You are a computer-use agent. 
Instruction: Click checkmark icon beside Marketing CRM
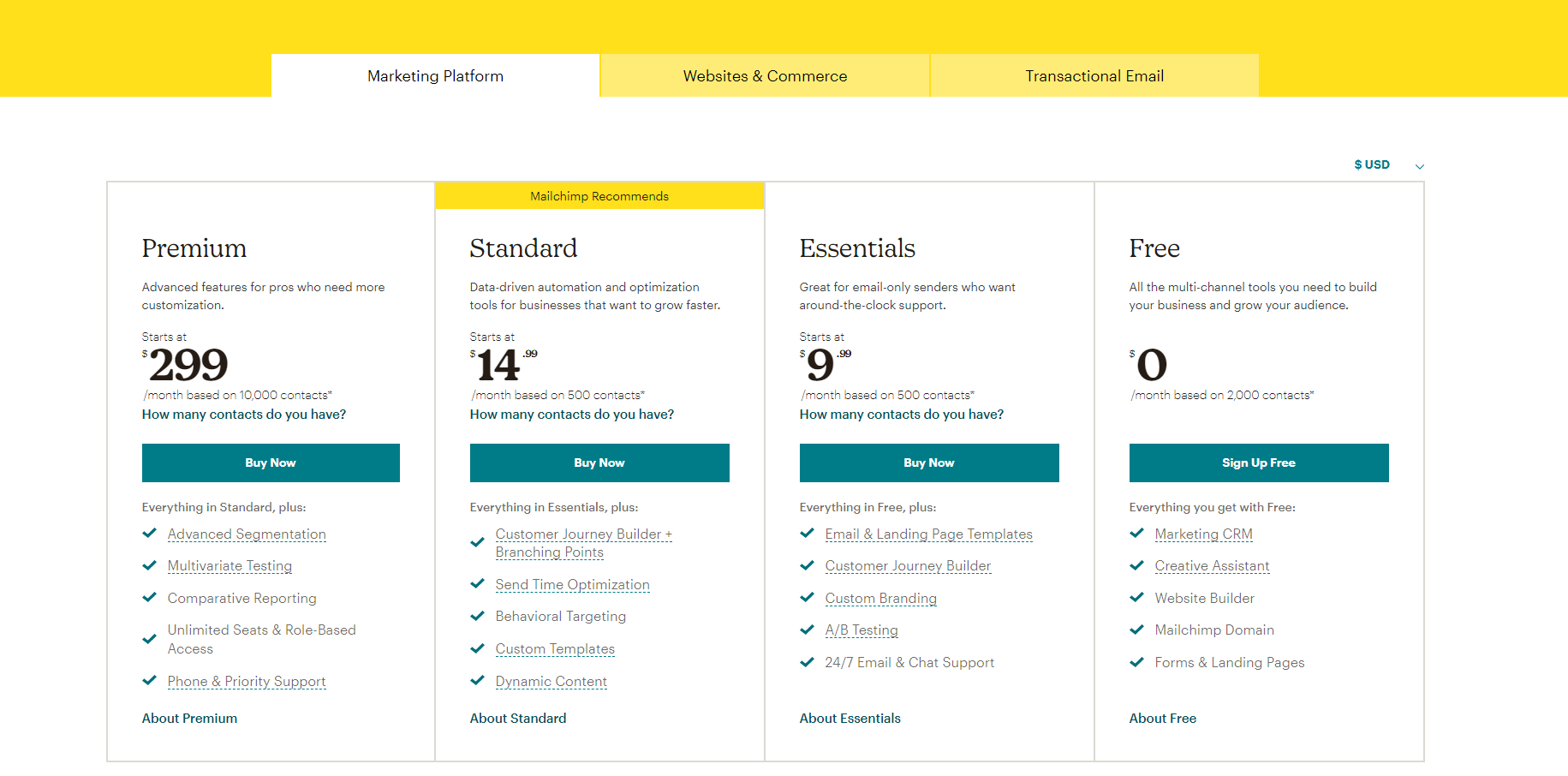click(1136, 533)
